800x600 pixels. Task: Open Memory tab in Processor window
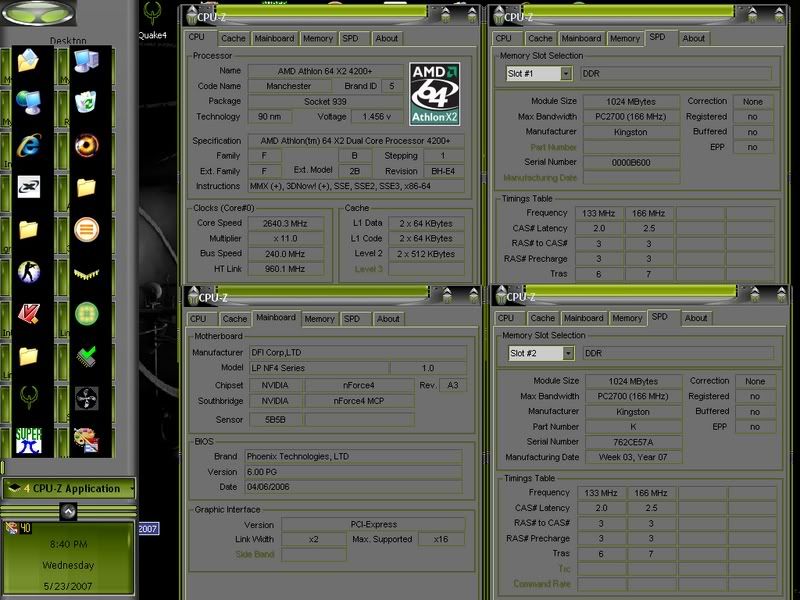tap(317, 38)
